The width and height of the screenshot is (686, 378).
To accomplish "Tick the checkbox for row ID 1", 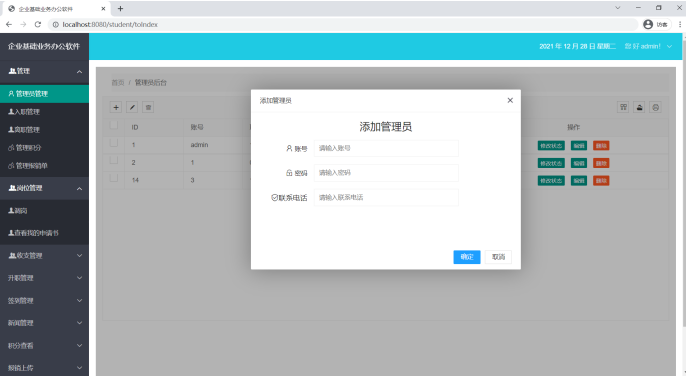I will [114, 143].
